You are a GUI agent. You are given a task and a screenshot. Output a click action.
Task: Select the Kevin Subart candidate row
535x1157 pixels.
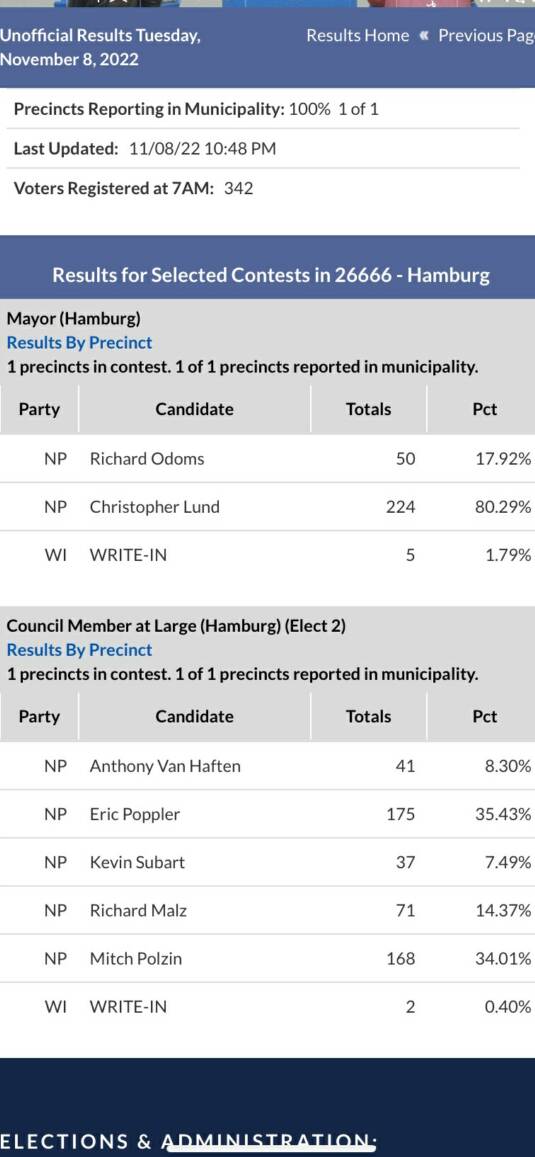(267, 863)
